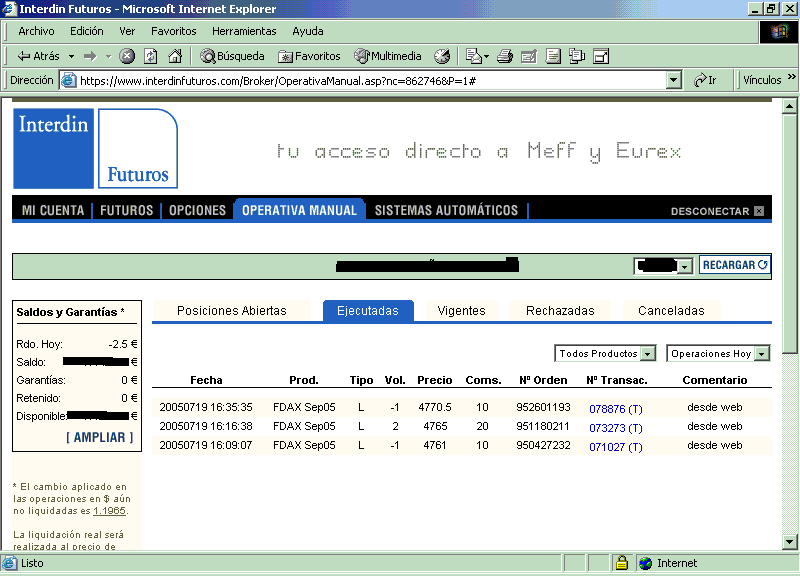
Task: Switch to Canceladas tab
Action: click(x=671, y=311)
